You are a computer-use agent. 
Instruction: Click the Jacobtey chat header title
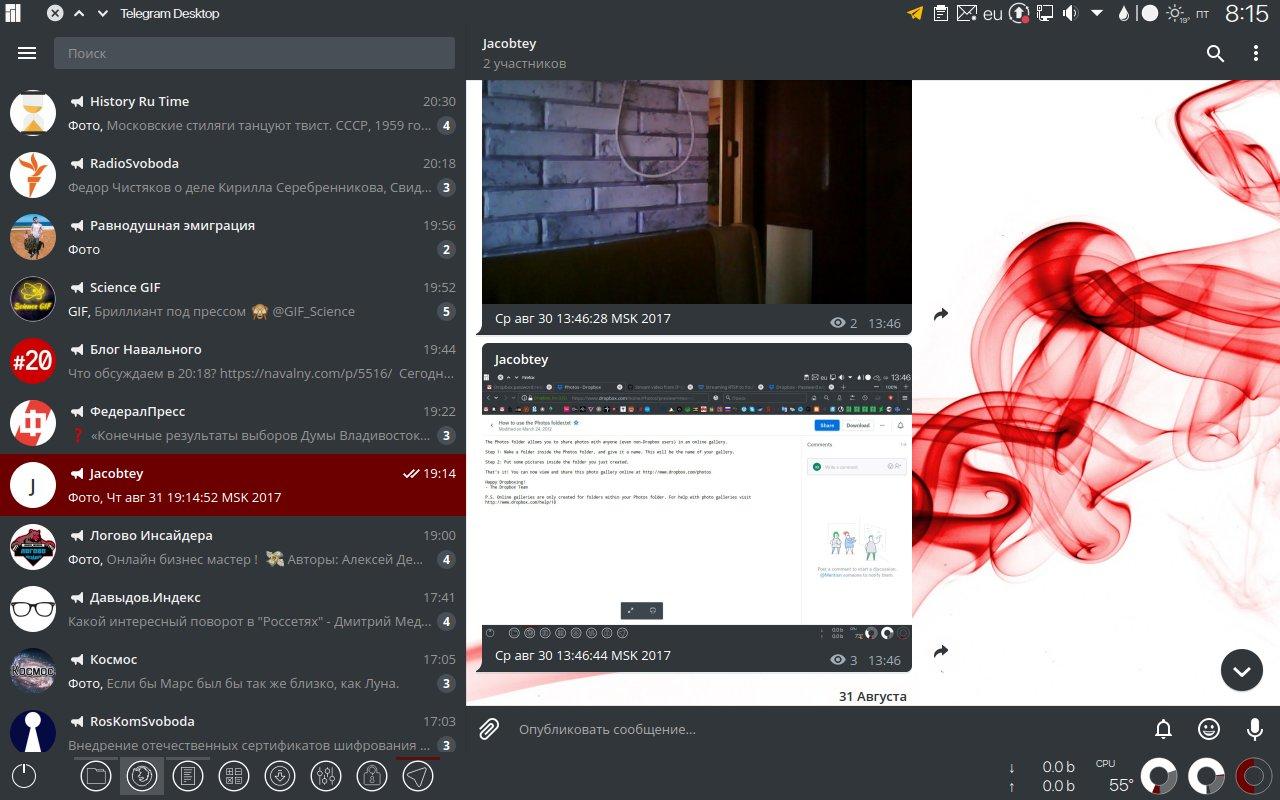click(509, 44)
